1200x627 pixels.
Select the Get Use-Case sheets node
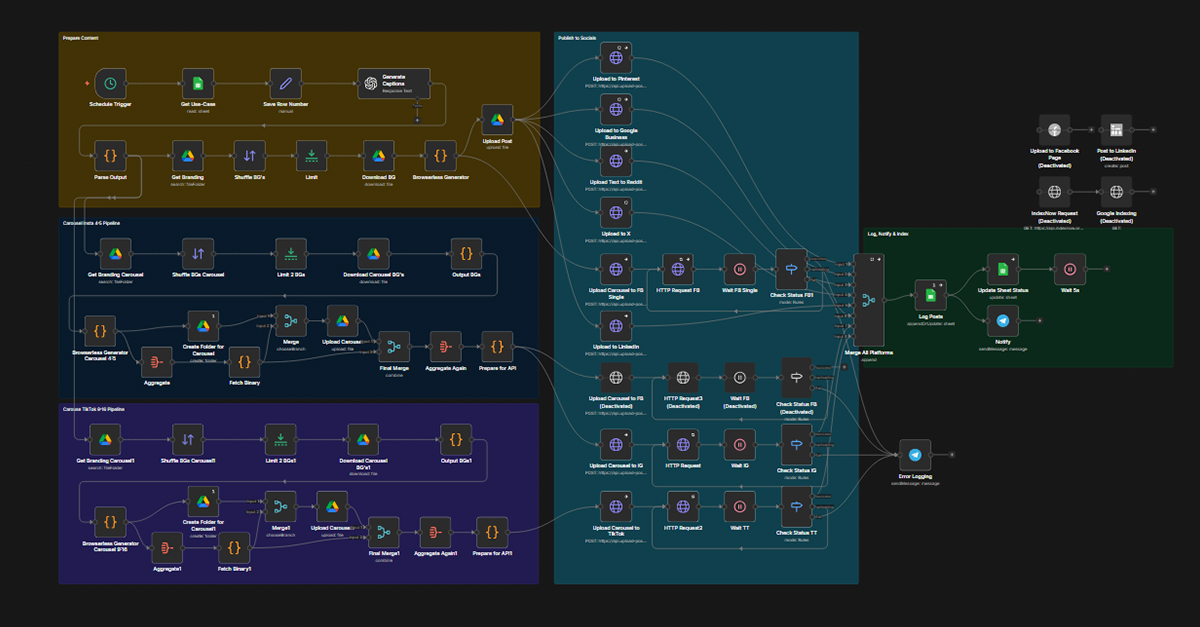tap(198, 83)
